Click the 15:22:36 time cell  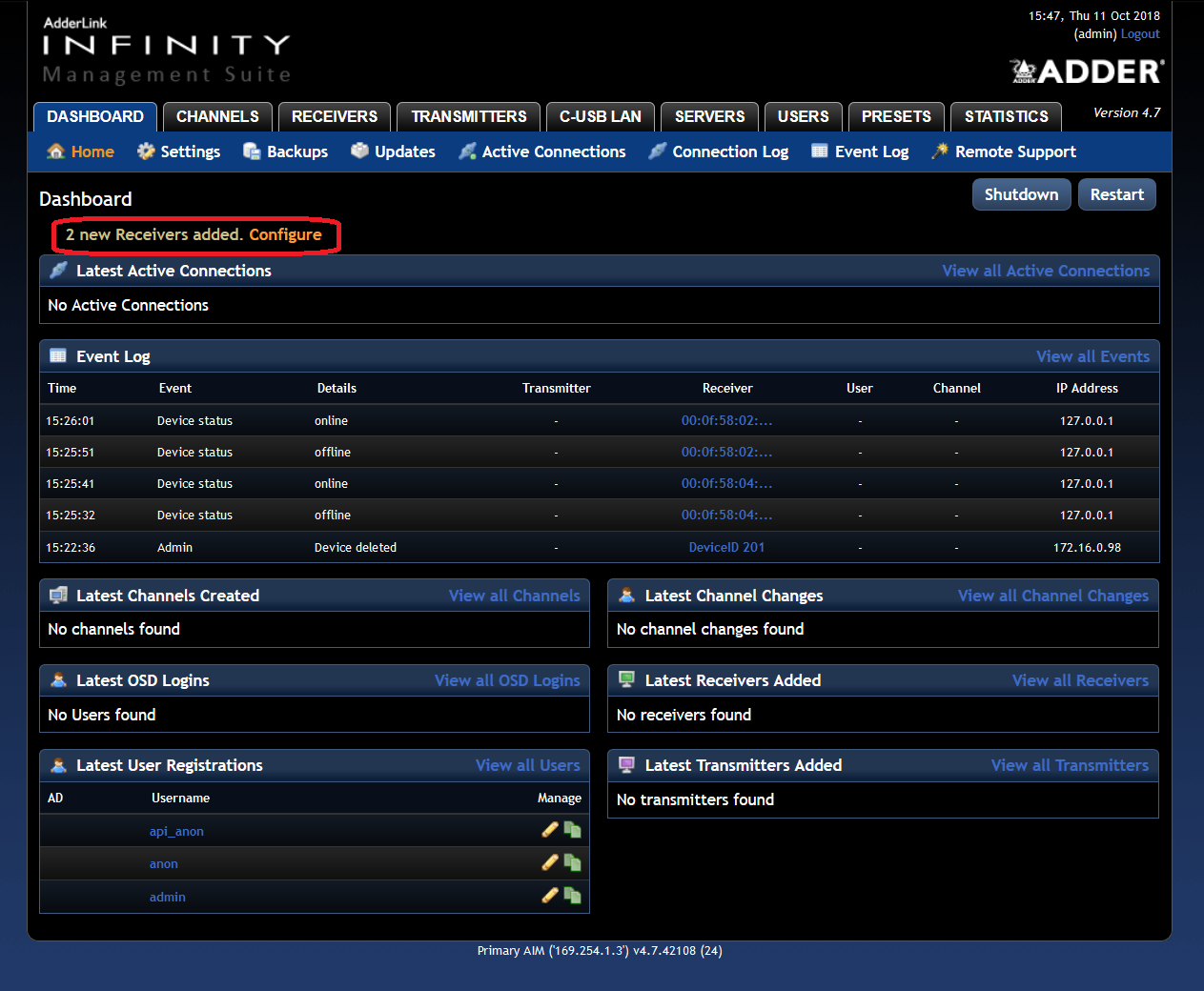[71, 547]
